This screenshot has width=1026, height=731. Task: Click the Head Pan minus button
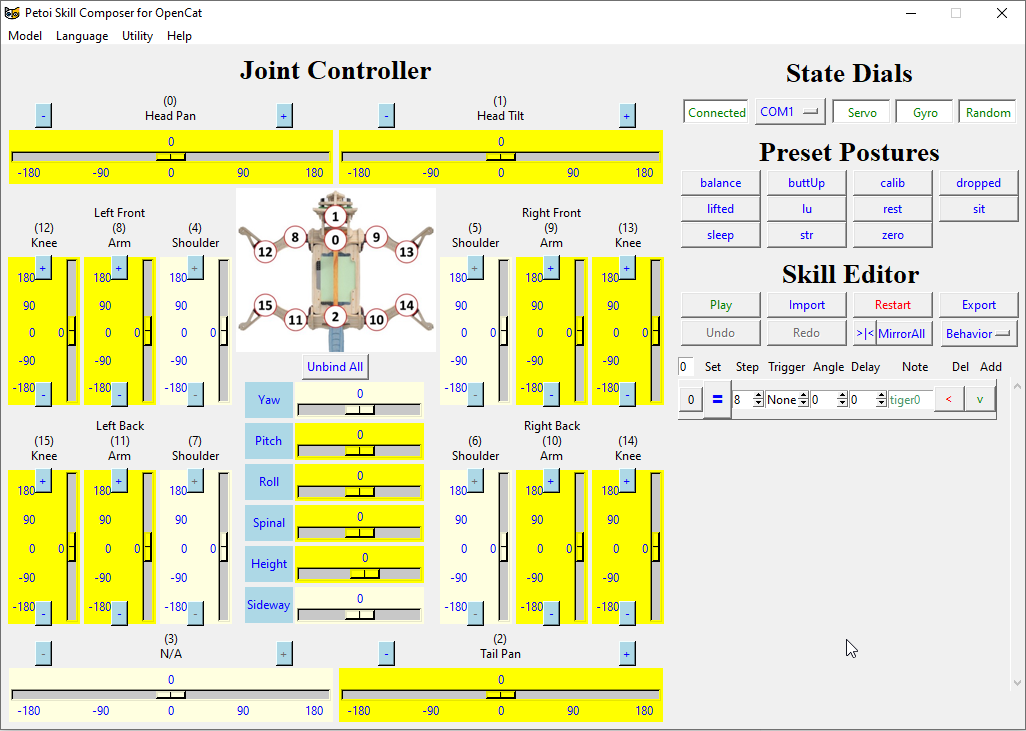[43, 116]
